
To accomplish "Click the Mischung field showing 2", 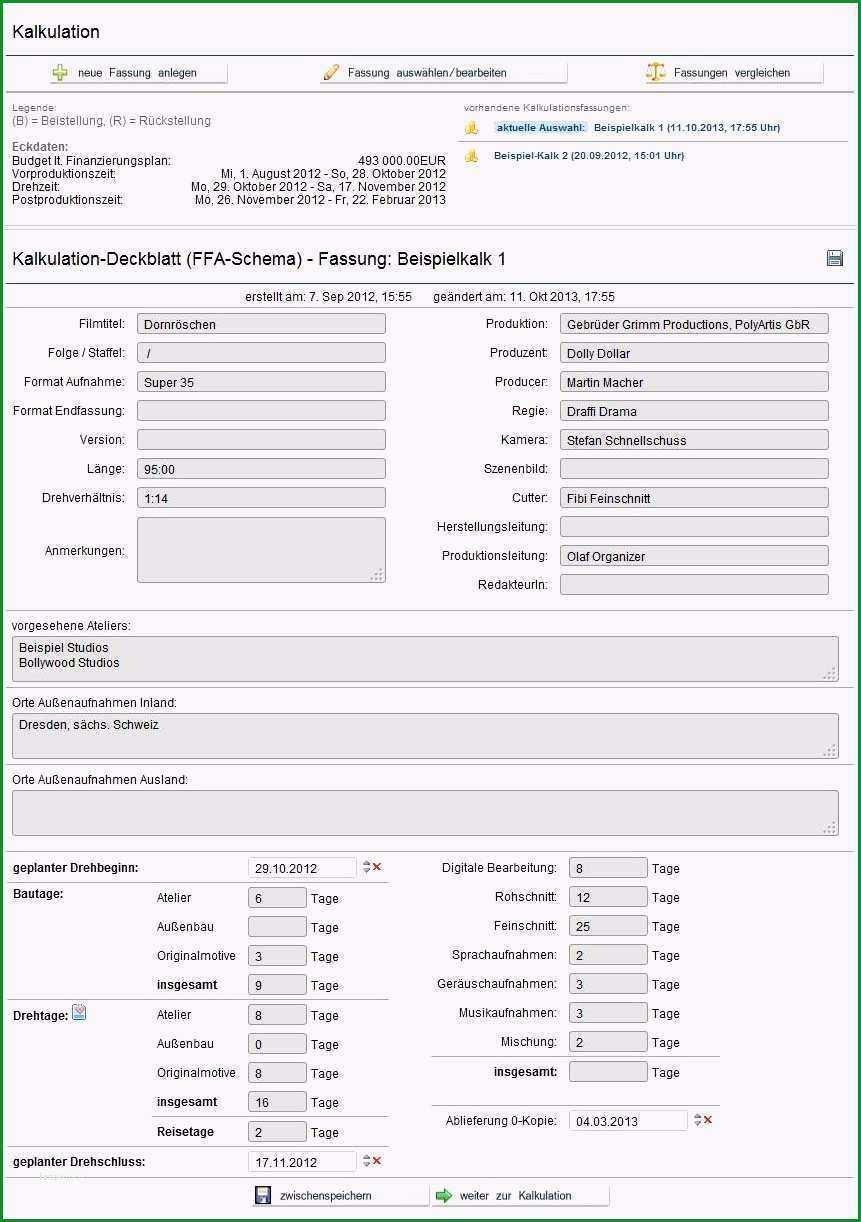I will [x=608, y=1042].
